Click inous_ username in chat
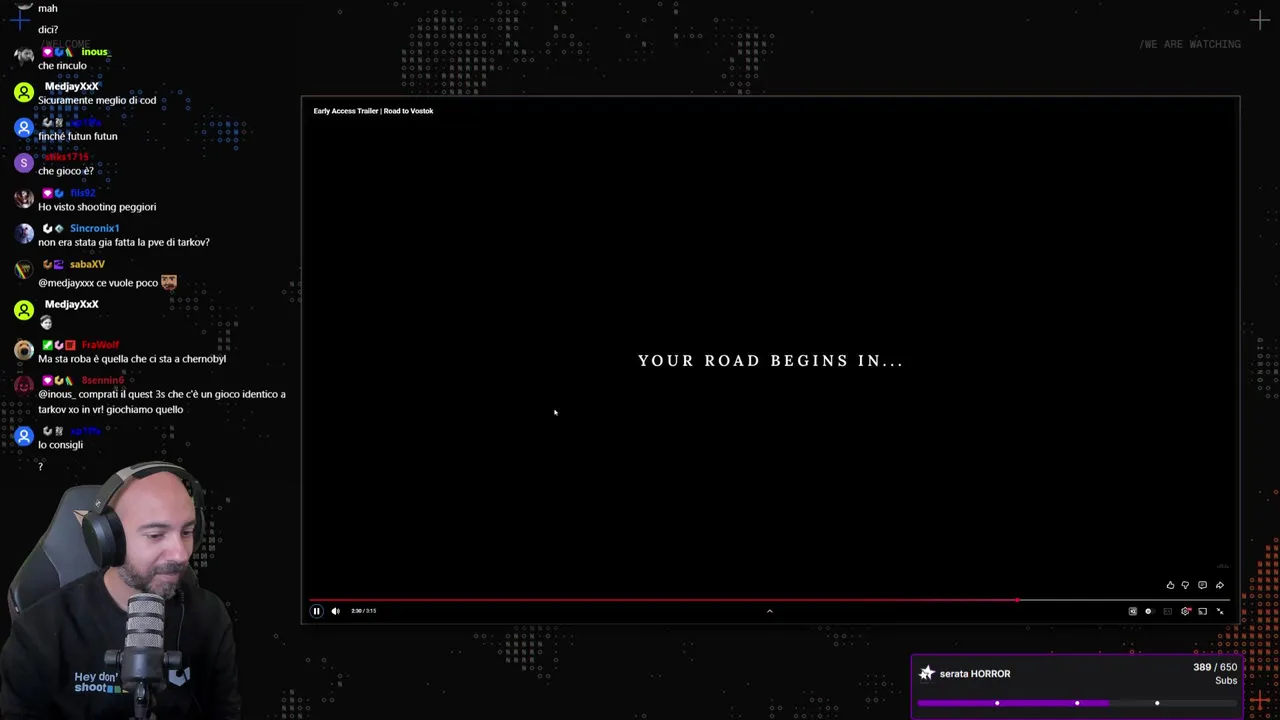Viewport: 1280px width, 720px height. click(94, 52)
